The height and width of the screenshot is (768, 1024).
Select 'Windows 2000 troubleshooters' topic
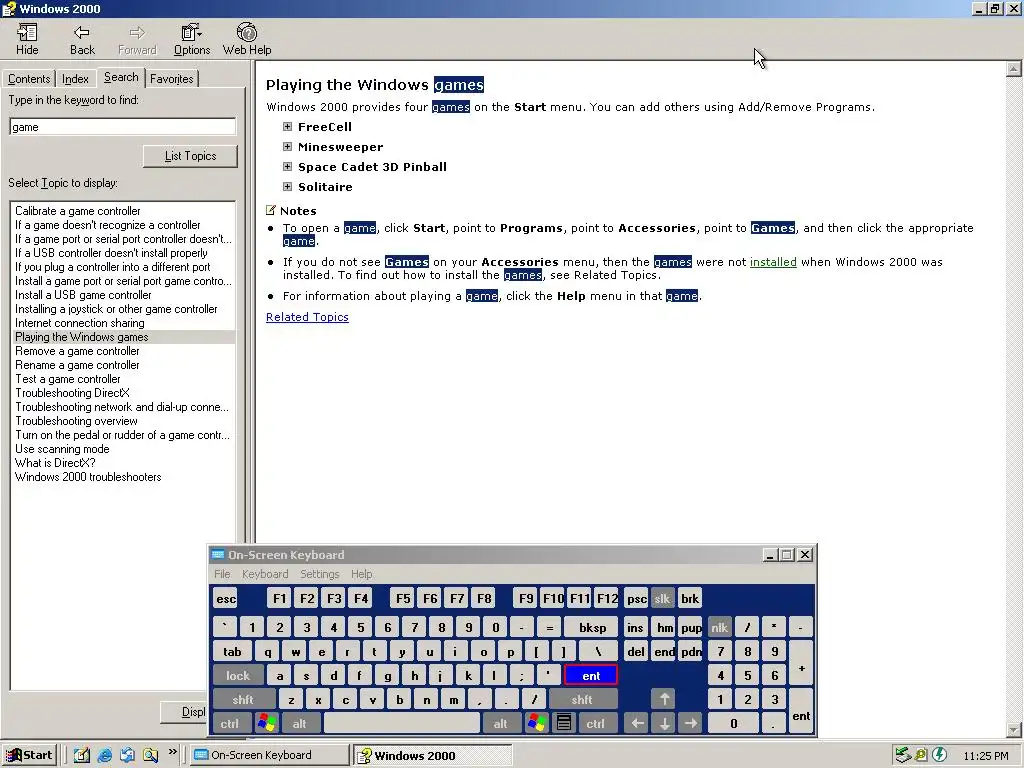pyautogui.click(x=88, y=477)
